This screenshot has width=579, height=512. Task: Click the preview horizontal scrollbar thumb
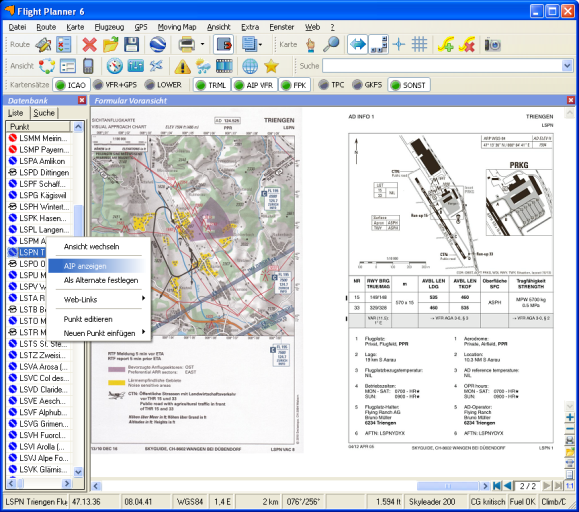(448, 486)
